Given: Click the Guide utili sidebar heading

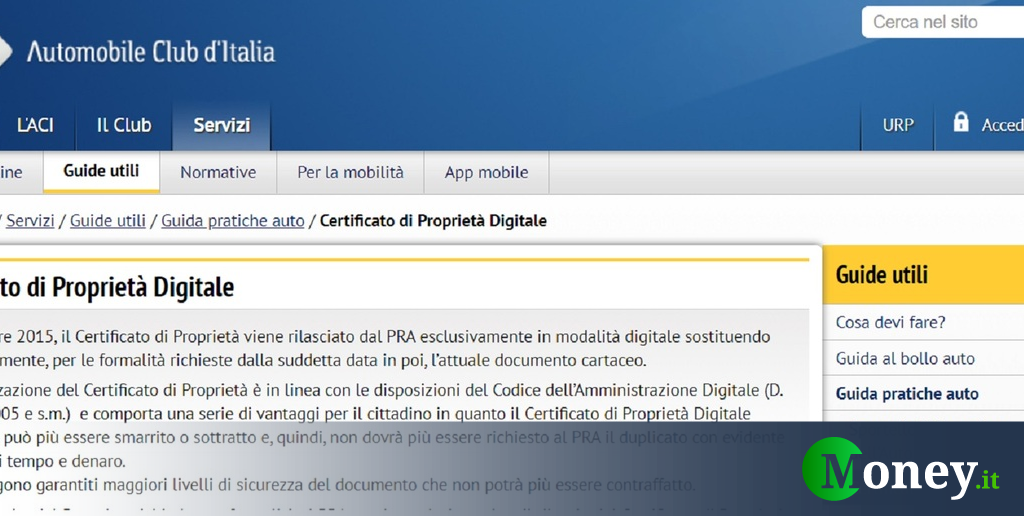Looking at the screenshot, I should point(882,275).
